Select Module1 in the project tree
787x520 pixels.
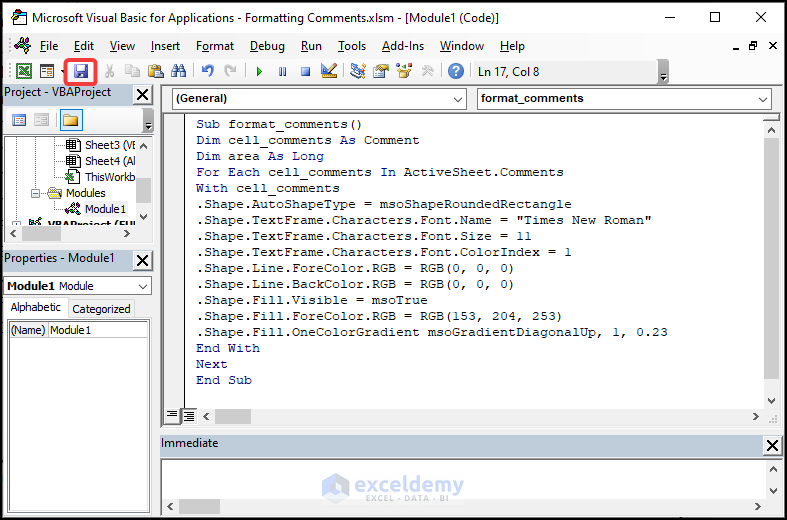click(x=104, y=209)
